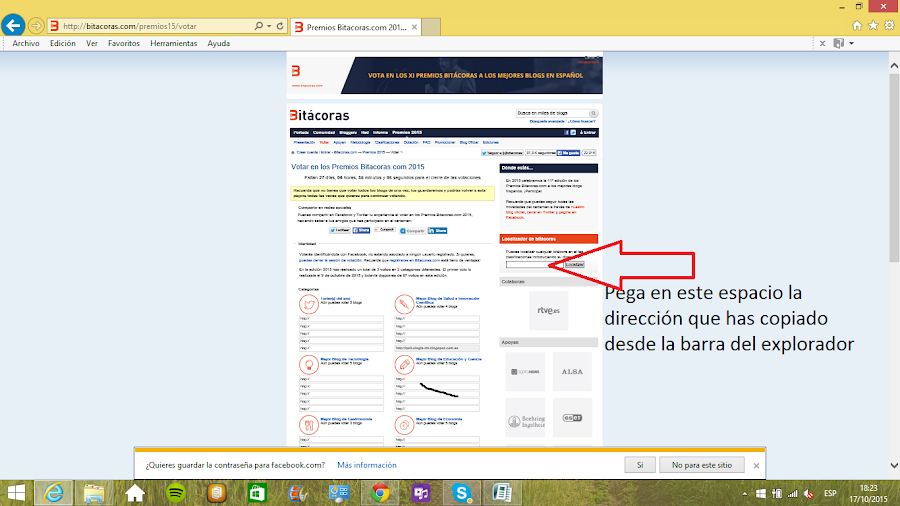This screenshot has width=900, height=506.
Task: Open a new blank browser tab
Action: click(x=431, y=27)
